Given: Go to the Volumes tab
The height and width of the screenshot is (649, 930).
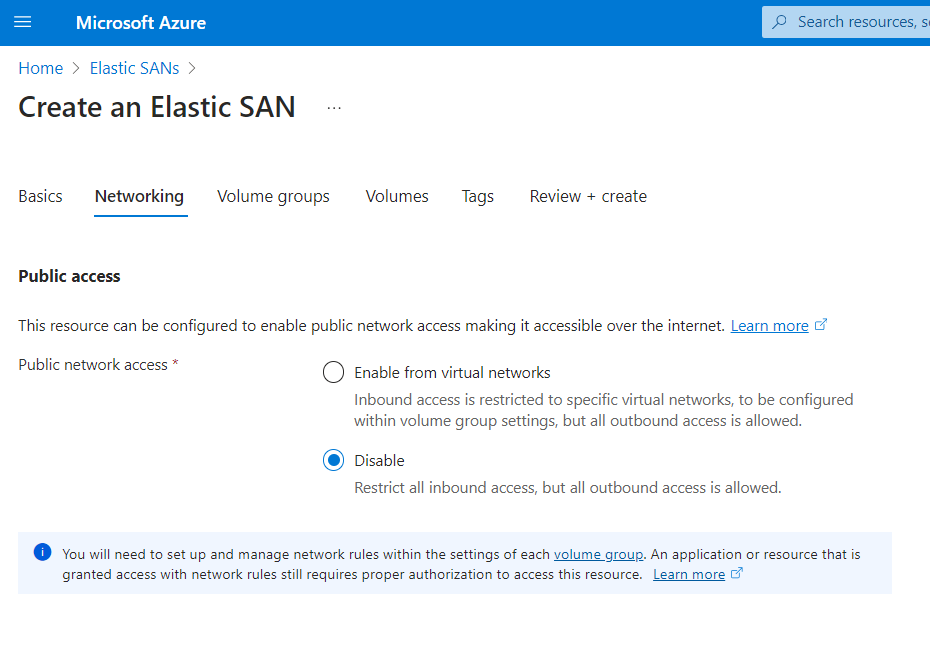Looking at the screenshot, I should point(397,196).
